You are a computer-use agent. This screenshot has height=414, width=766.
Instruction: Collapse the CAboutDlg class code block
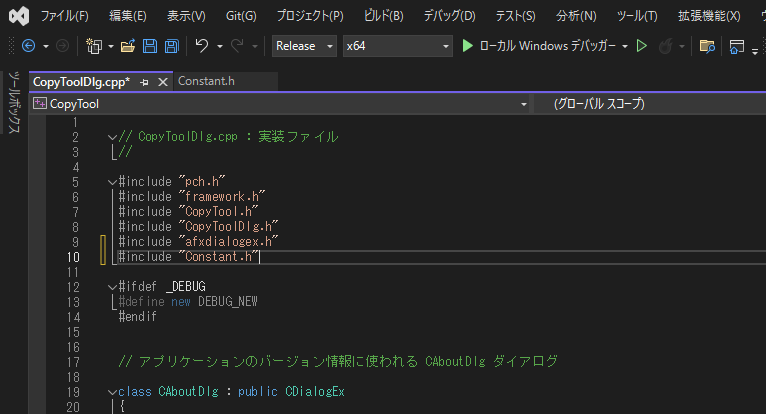click(111, 392)
